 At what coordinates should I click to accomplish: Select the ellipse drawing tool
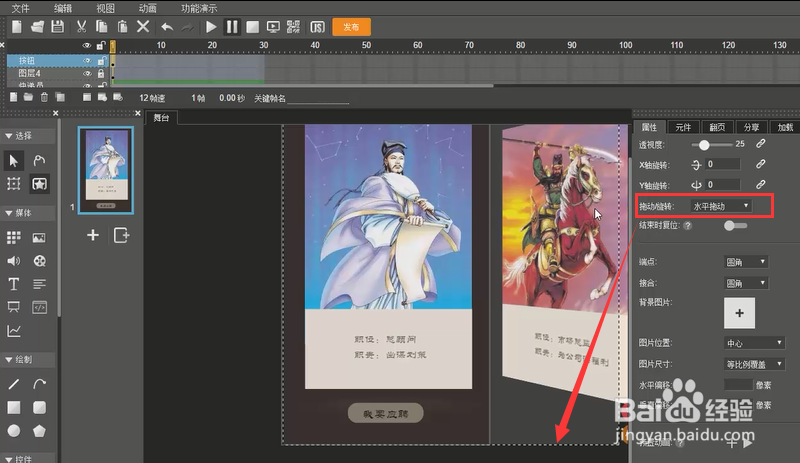click(14, 431)
